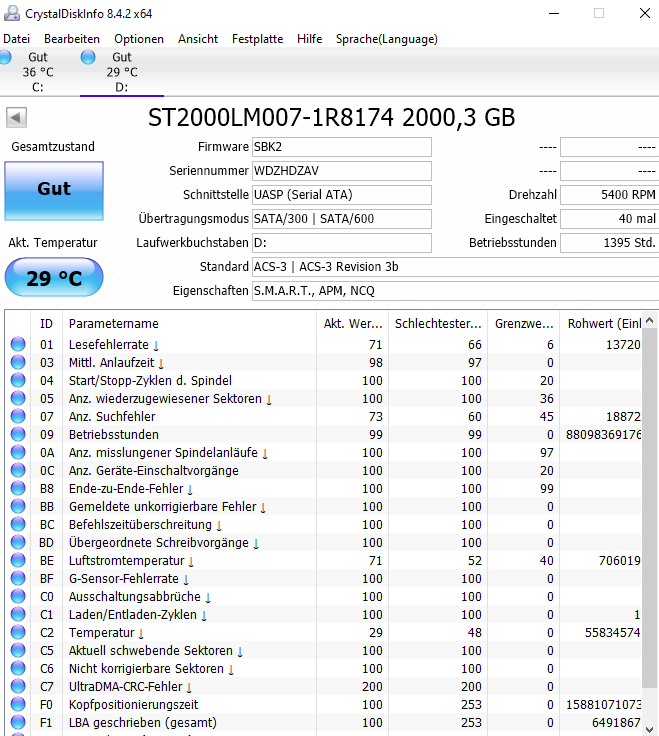Click the Gesamtzustand label

(53, 146)
